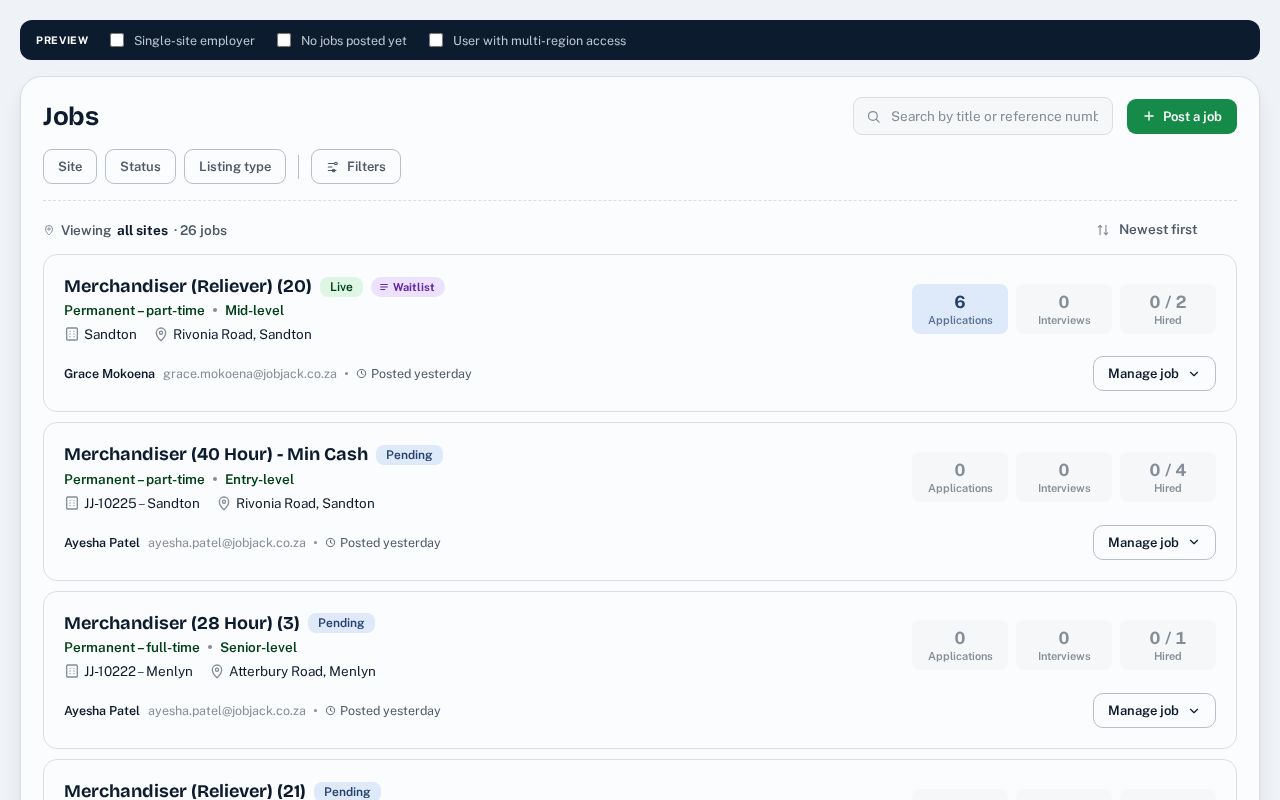
Task: Click the Senior-level text
Action: pyautogui.click(x=258, y=647)
